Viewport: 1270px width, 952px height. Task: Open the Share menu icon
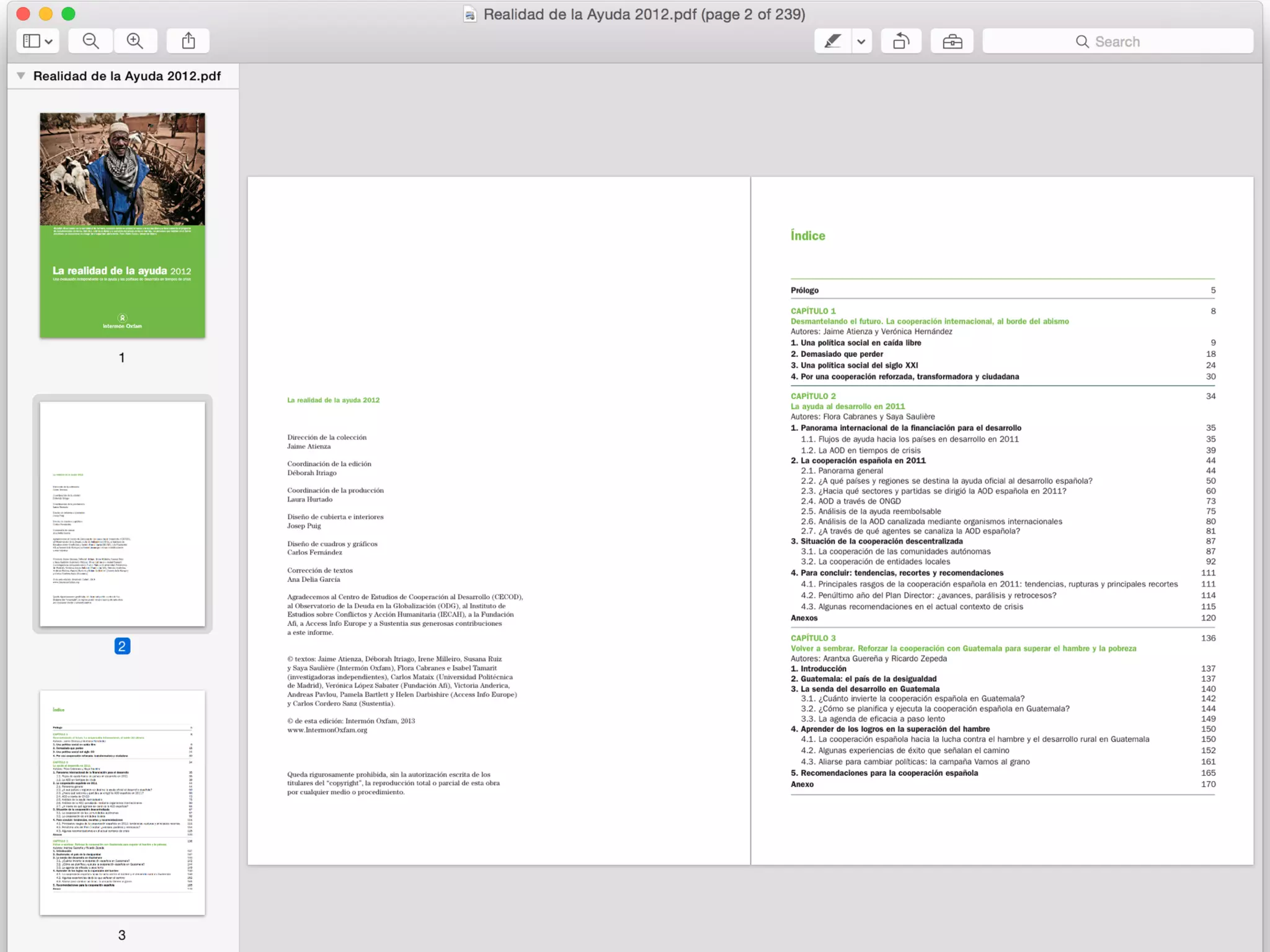pyautogui.click(x=189, y=41)
